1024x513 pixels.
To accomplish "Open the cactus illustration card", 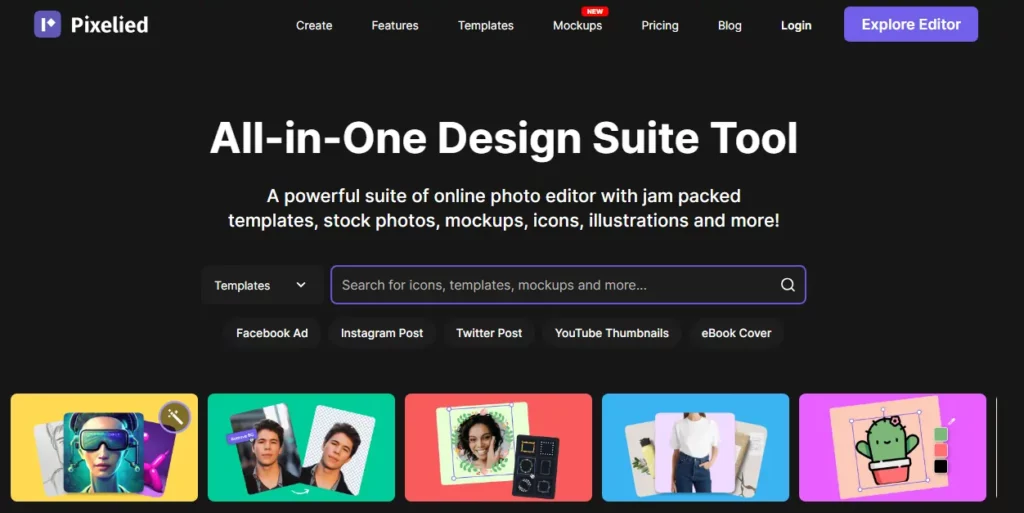I will coord(892,447).
